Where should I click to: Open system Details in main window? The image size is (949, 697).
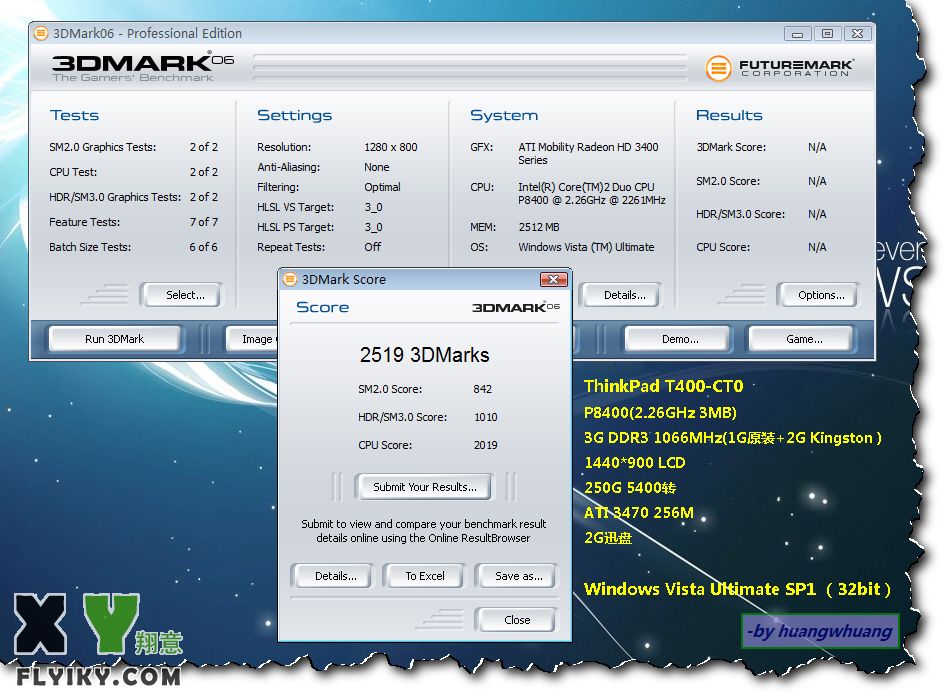[x=620, y=295]
